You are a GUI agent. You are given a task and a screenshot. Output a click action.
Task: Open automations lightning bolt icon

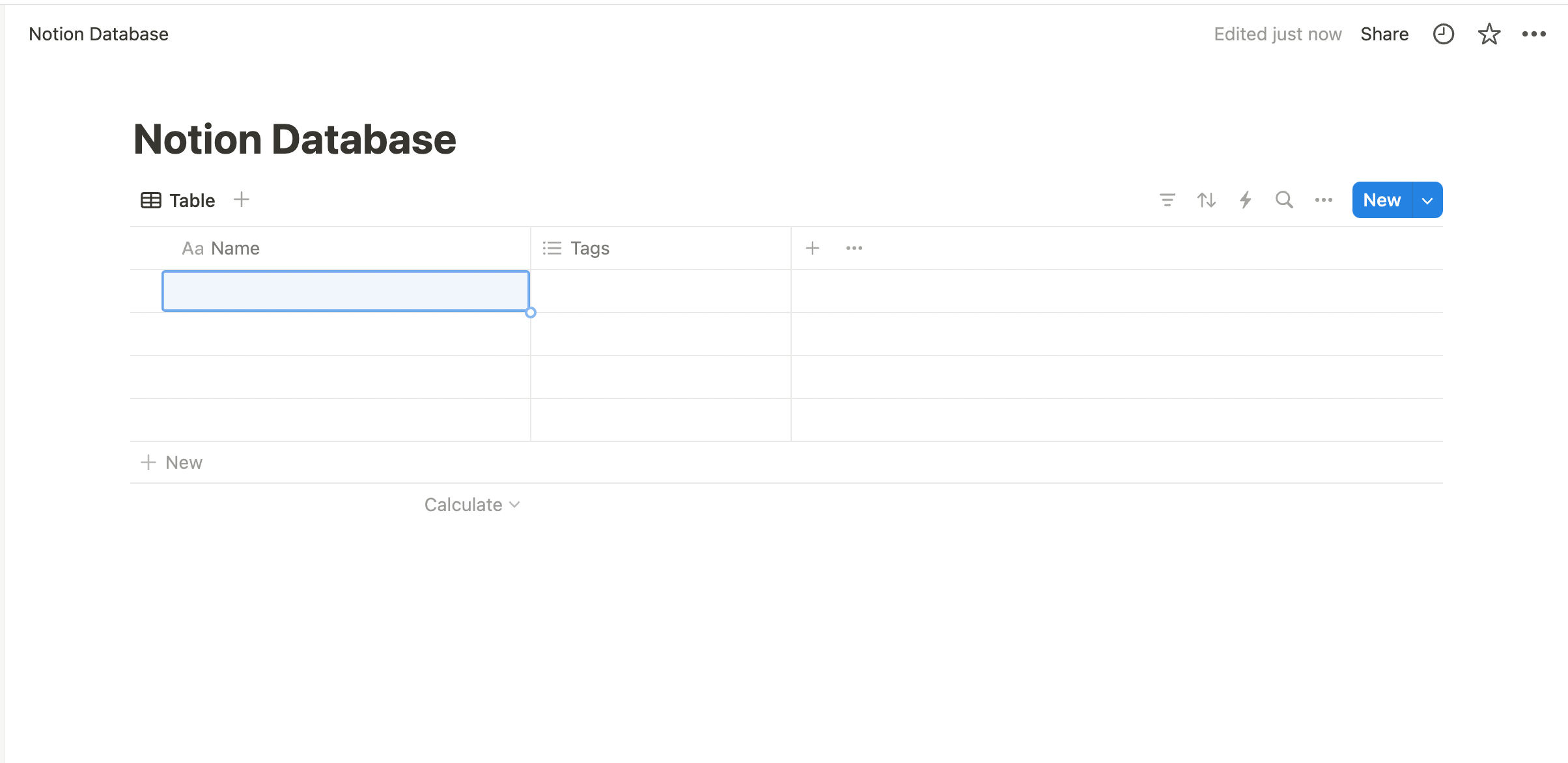pos(1246,200)
